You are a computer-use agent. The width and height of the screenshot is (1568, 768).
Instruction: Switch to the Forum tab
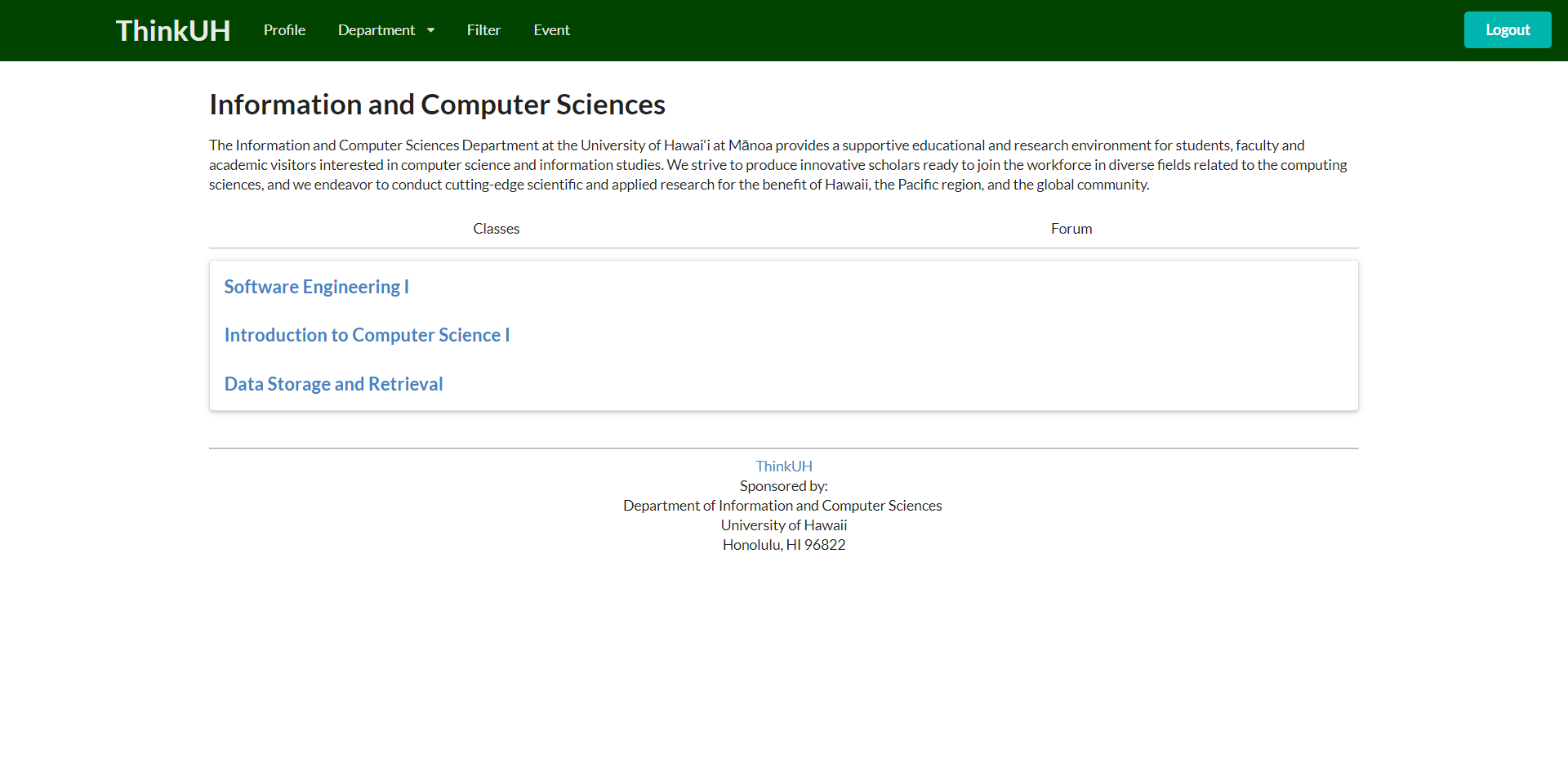tap(1071, 229)
